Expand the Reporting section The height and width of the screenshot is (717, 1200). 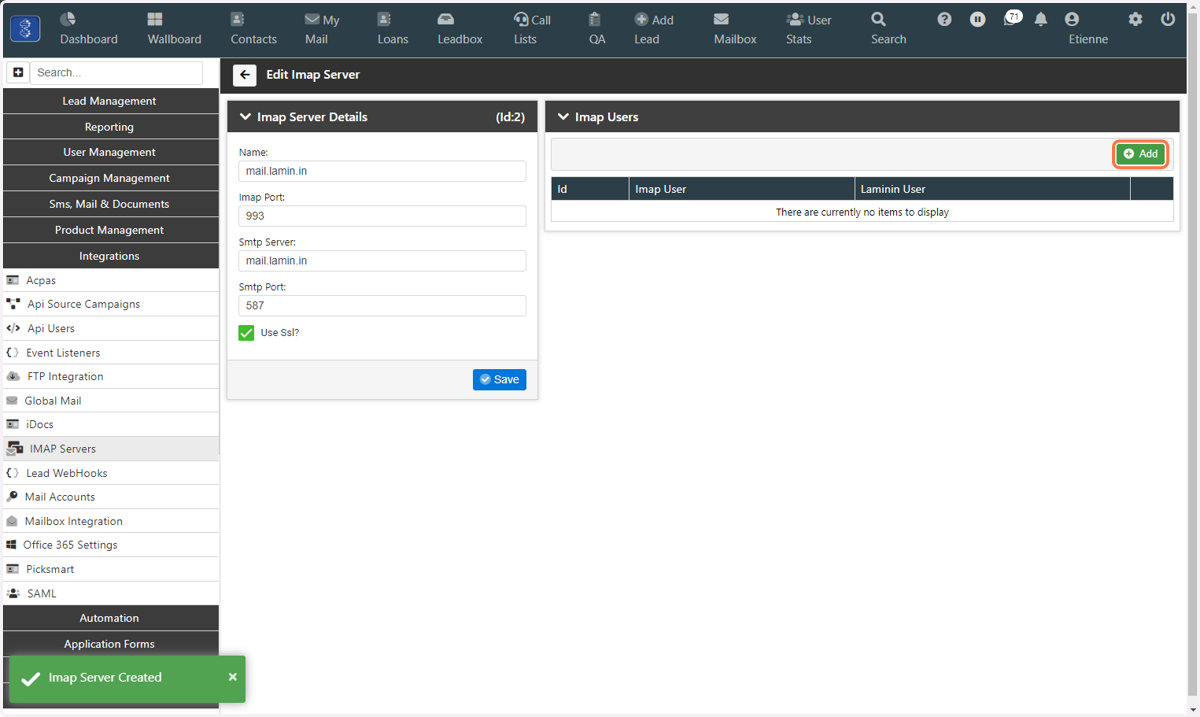(x=110, y=127)
